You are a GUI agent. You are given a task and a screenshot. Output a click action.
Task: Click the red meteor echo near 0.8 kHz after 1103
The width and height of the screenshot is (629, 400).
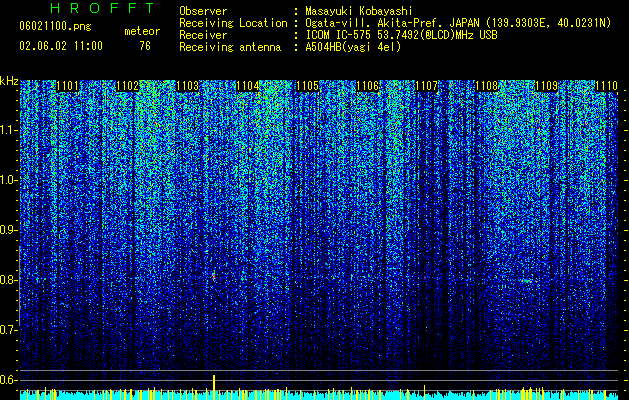coord(214,276)
